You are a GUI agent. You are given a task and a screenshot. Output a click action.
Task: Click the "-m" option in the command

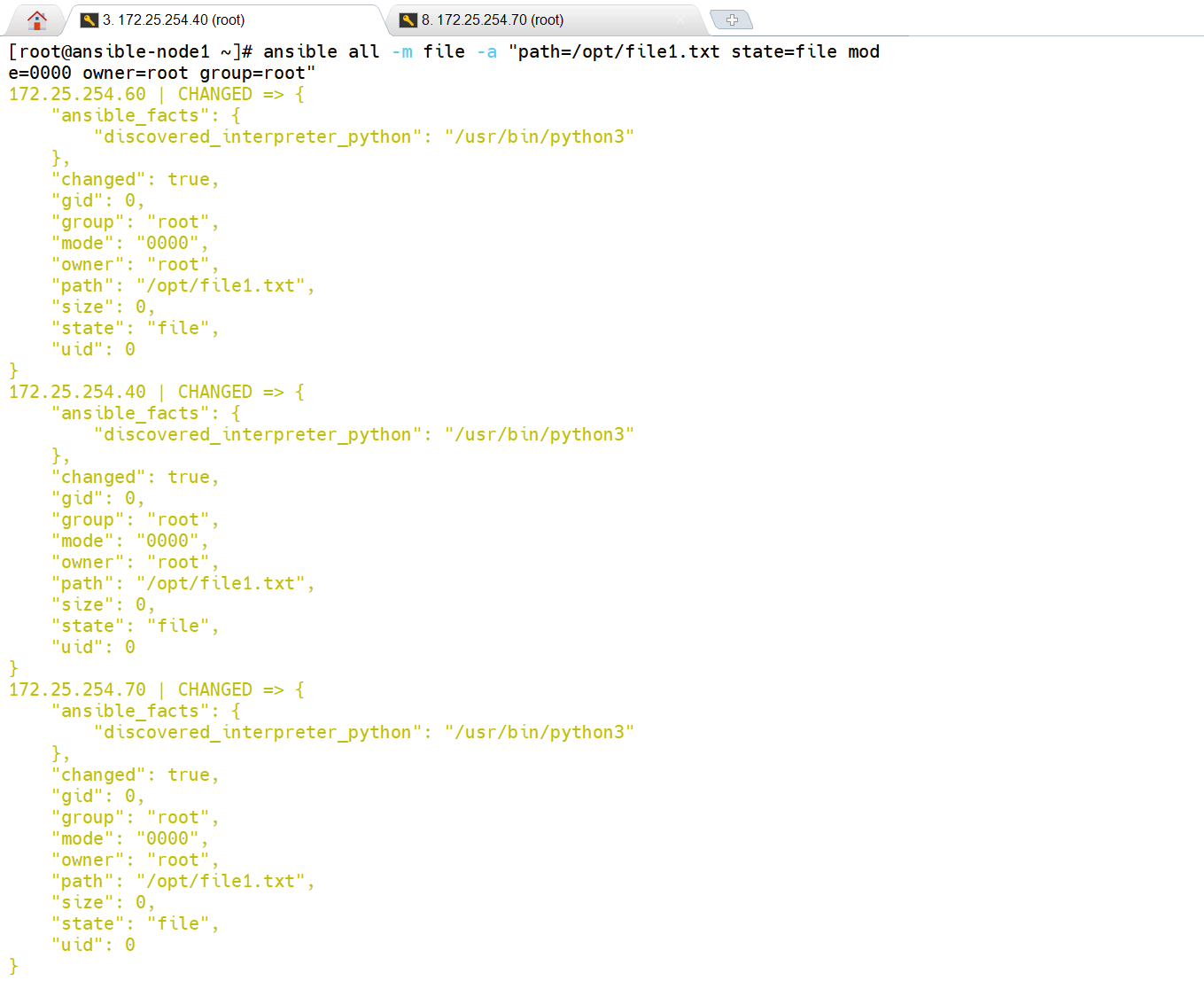pos(401,51)
